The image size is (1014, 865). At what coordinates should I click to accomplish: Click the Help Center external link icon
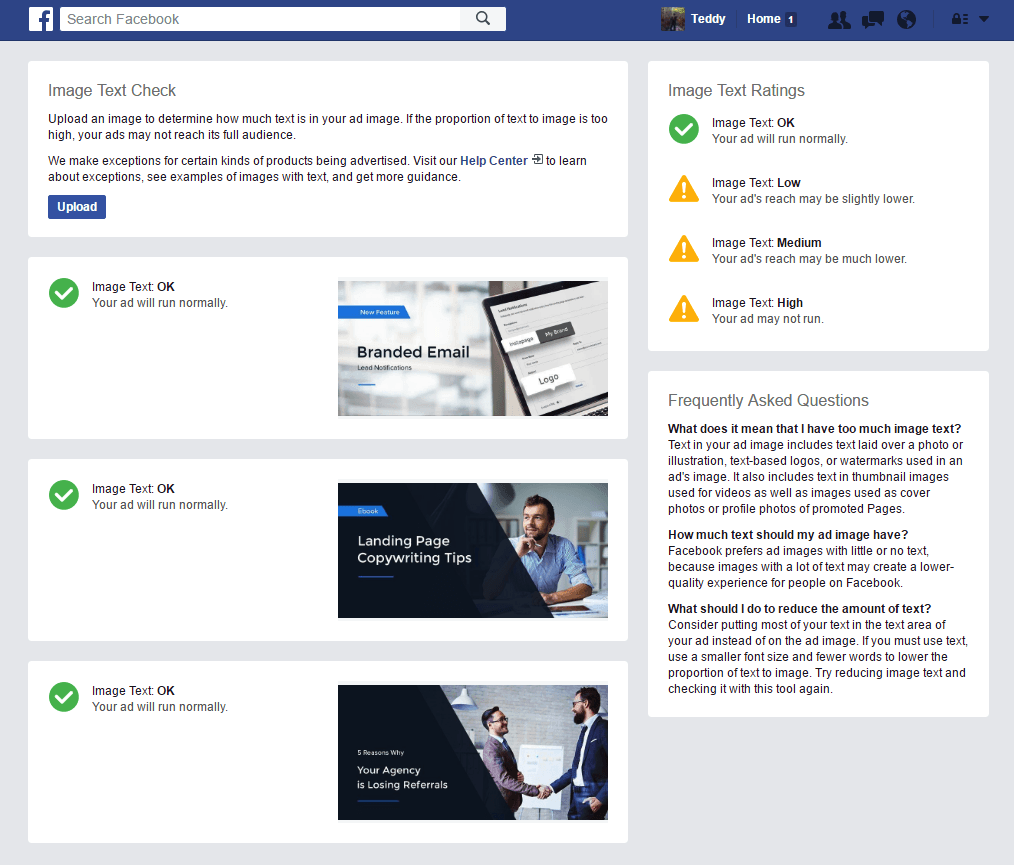(537, 160)
